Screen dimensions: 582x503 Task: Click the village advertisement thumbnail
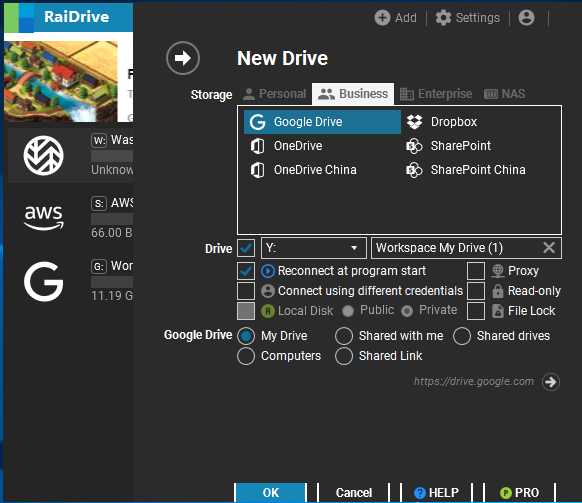click(x=61, y=81)
